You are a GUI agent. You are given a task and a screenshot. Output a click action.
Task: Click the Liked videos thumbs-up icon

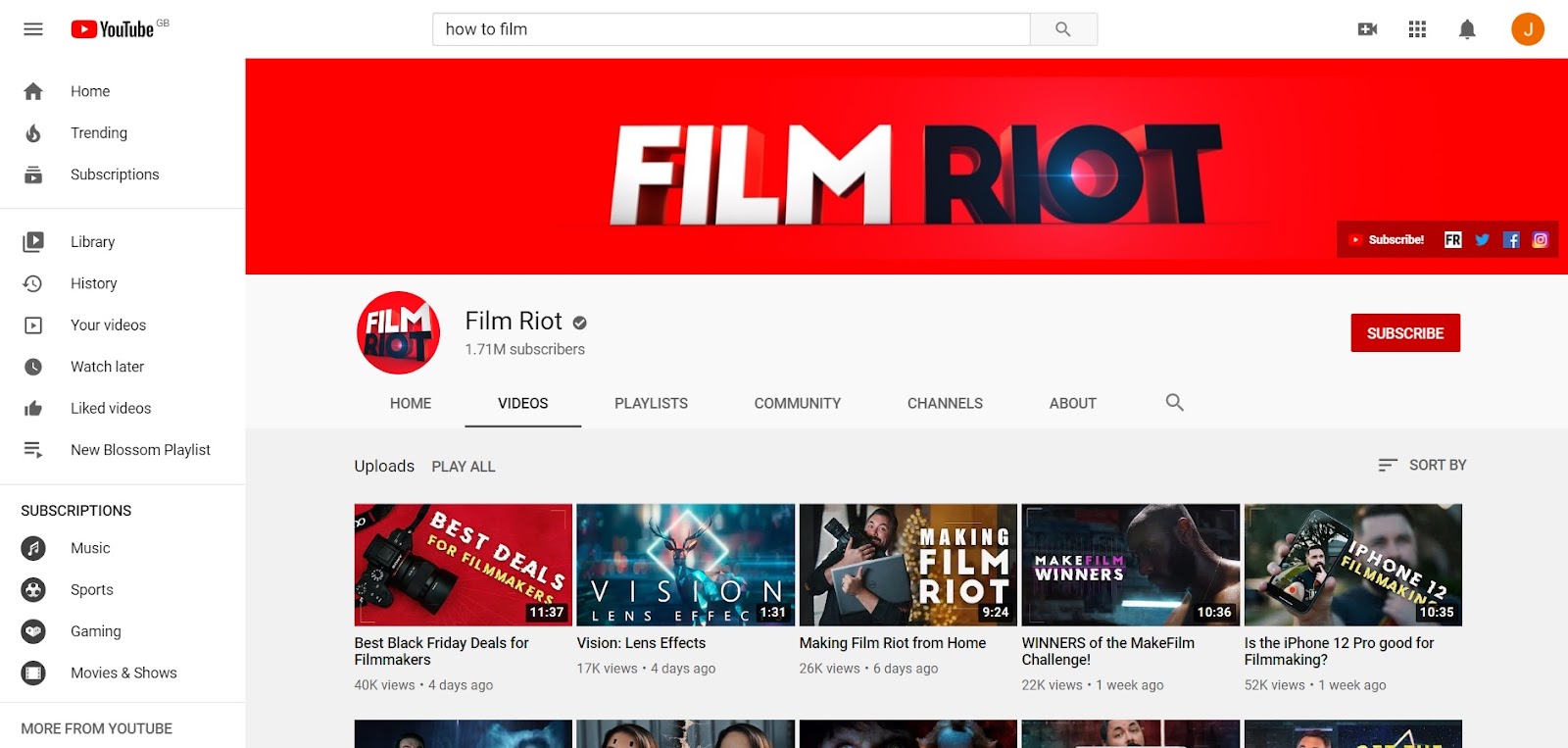(x=33, y=409)
